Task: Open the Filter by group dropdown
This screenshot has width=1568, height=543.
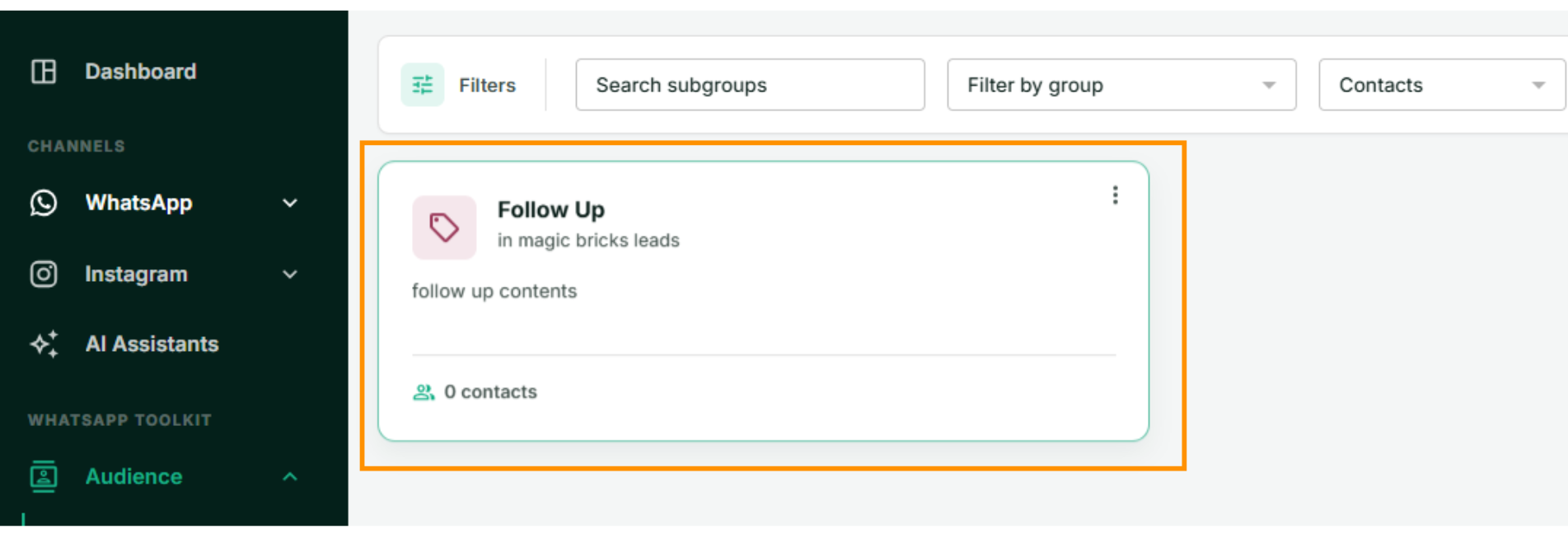Action: (x=1121, y=85)
